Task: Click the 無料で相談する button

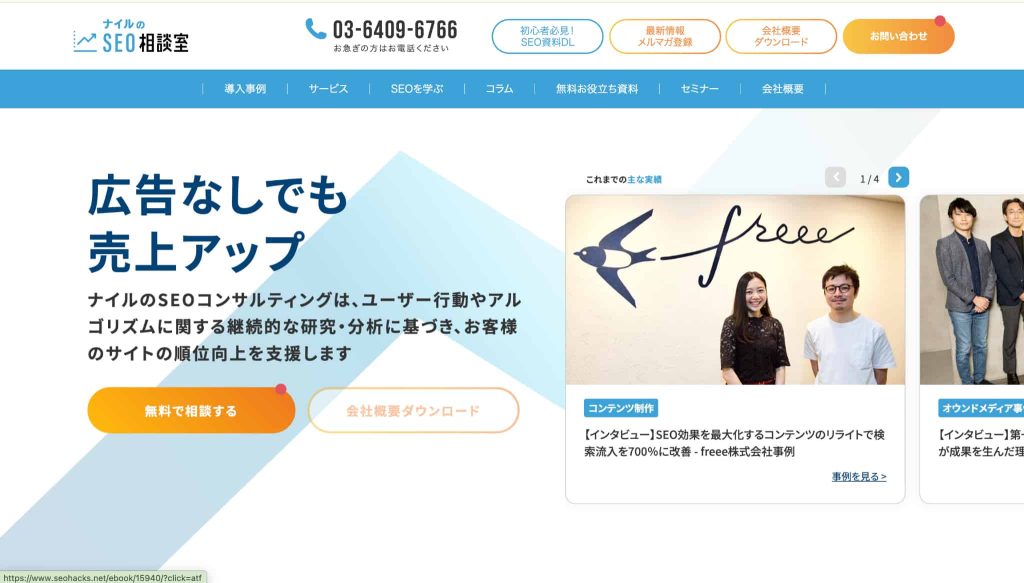Action: 191,410
